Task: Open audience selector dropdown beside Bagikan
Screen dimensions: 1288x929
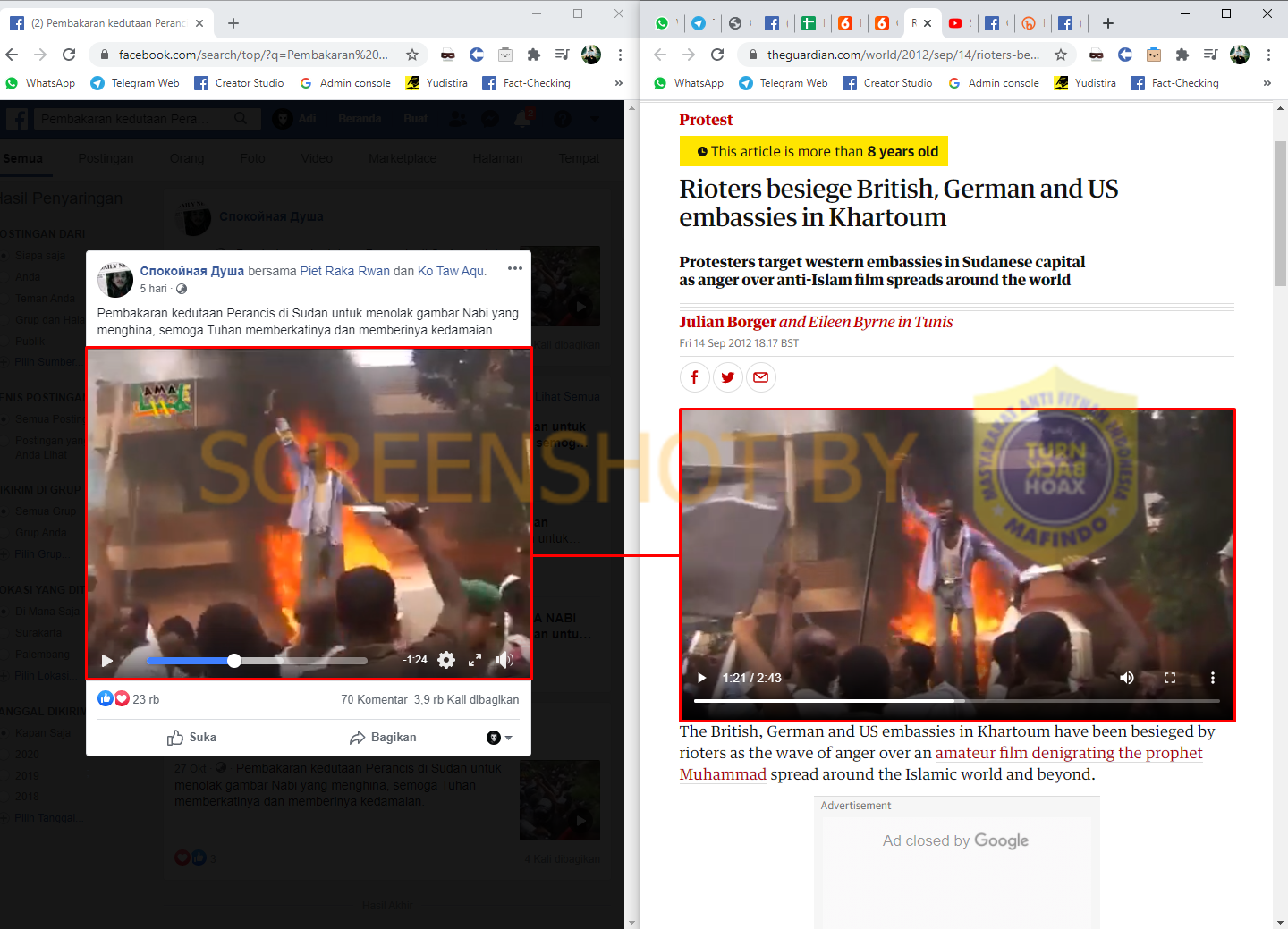Action: click(499, 738)
